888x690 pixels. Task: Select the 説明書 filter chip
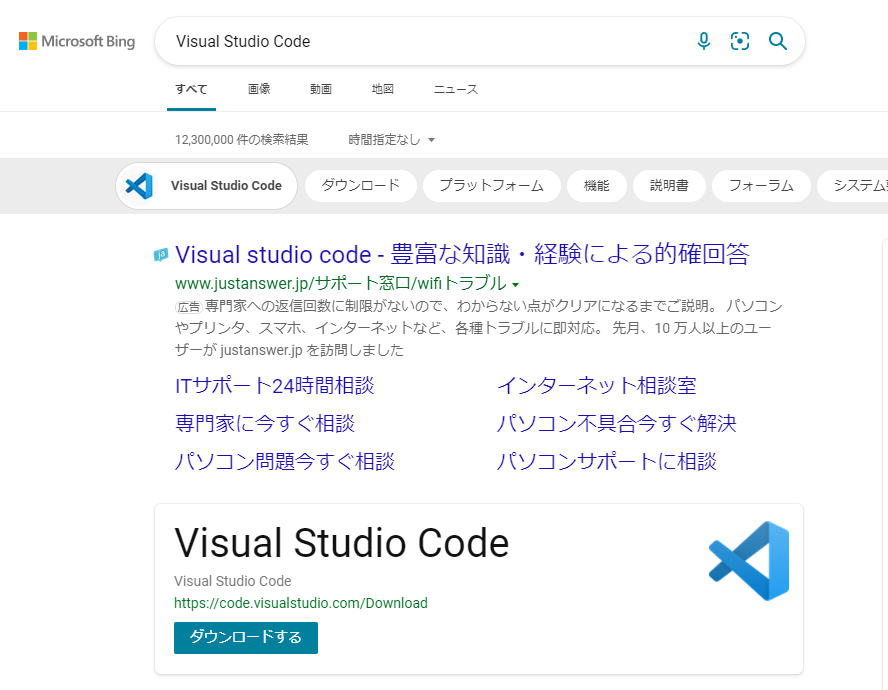pos(669,186)
